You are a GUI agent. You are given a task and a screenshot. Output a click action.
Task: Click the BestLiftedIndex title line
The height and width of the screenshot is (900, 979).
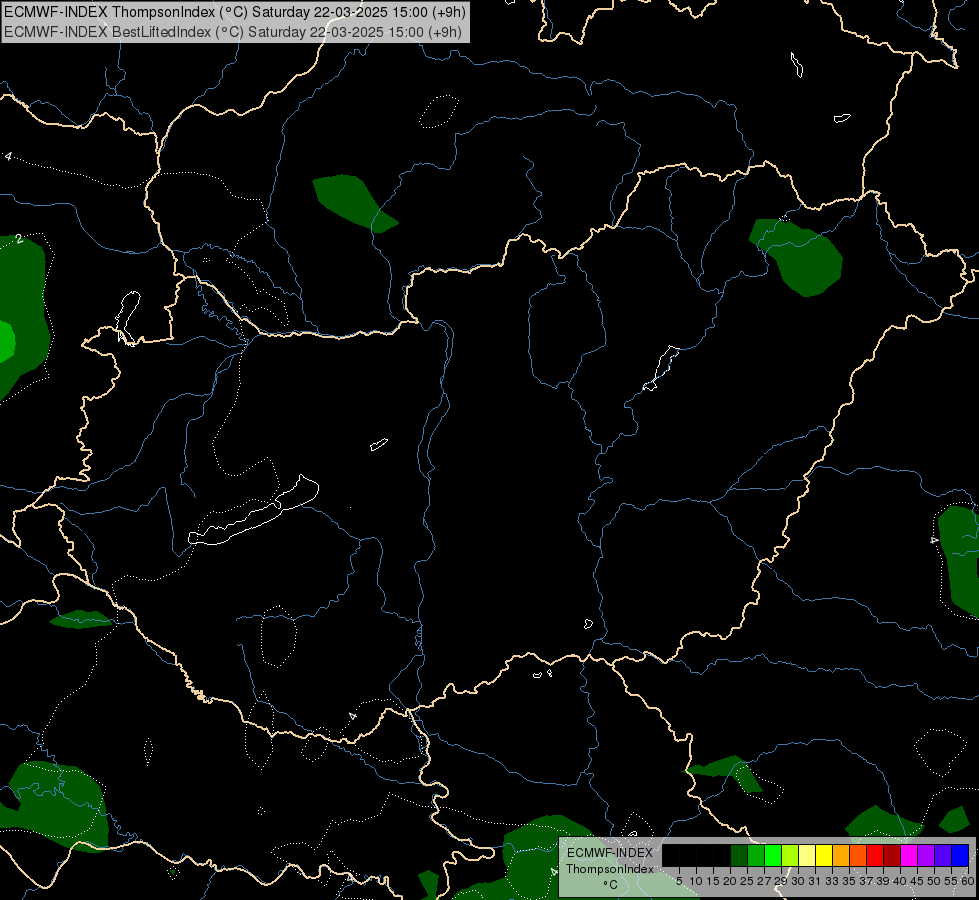coord(232,31)
